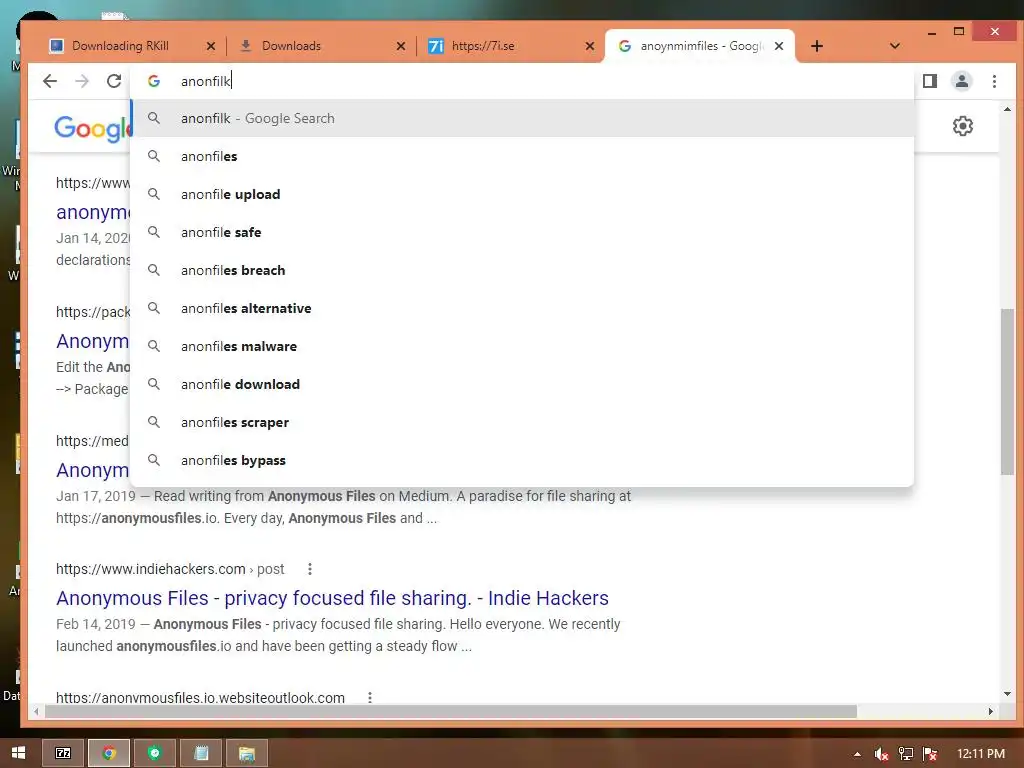Click search icon beside 'anonfiles bypass'
Image resolution: width=1024 pixels, height=768 pixels.
pyautogui.click(x=153, y=460)
